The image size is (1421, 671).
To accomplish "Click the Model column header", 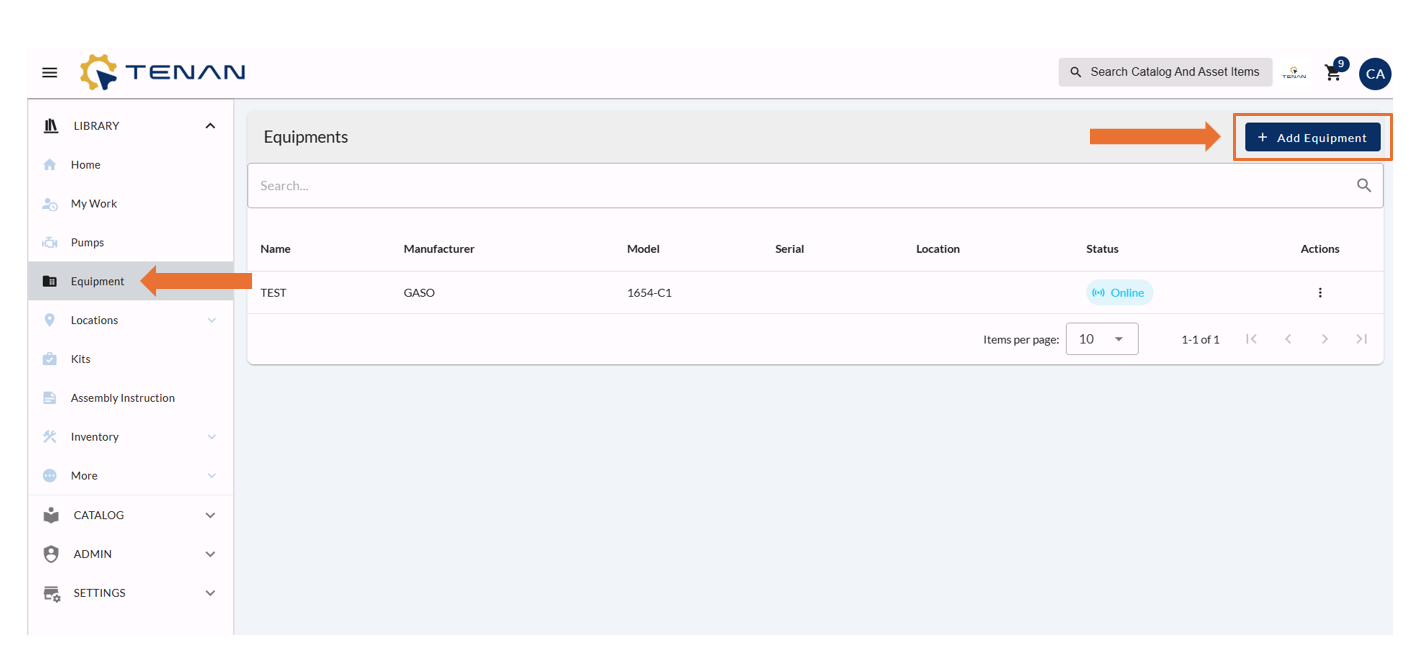I will (643, 249).
